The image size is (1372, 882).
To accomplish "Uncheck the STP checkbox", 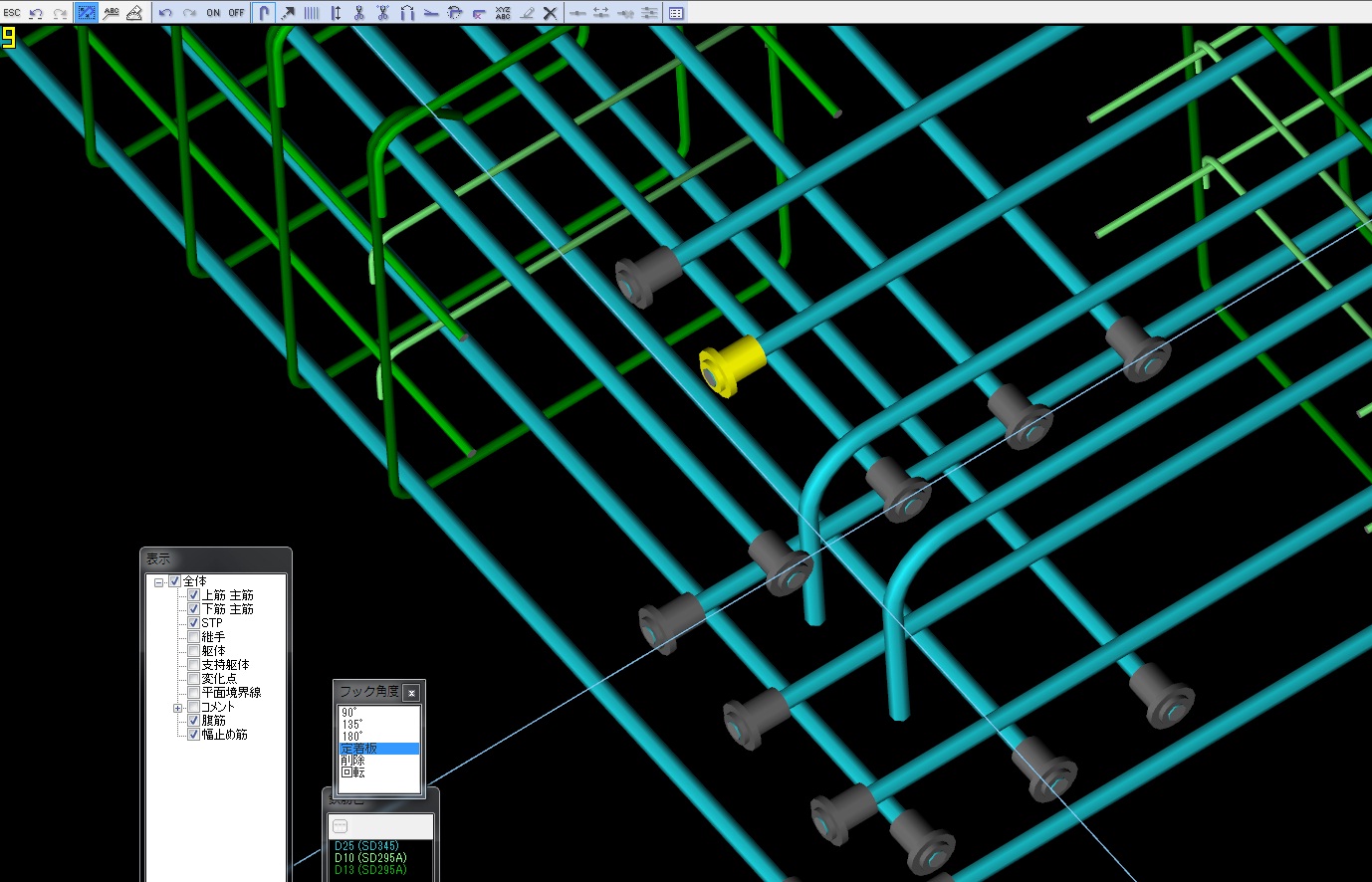I will (194, 623).
